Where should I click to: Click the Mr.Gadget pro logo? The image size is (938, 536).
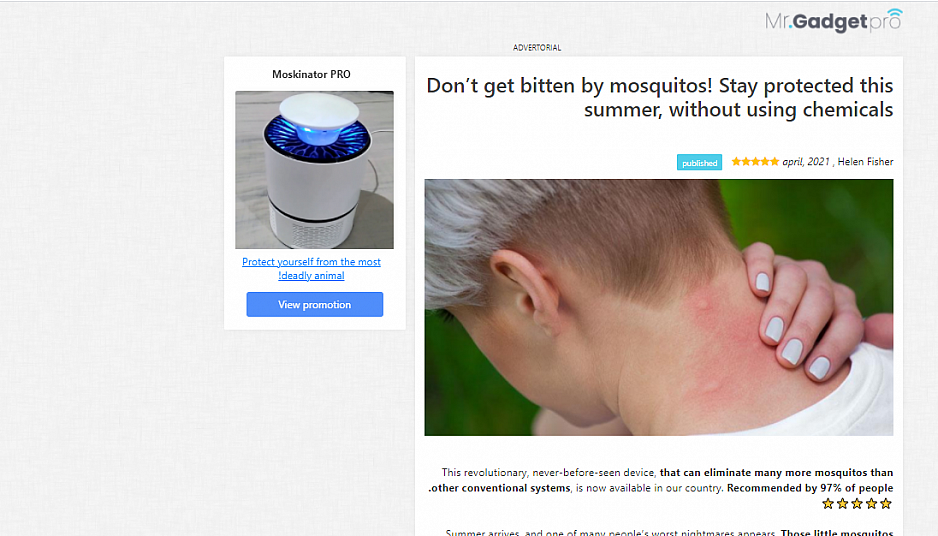833,20
